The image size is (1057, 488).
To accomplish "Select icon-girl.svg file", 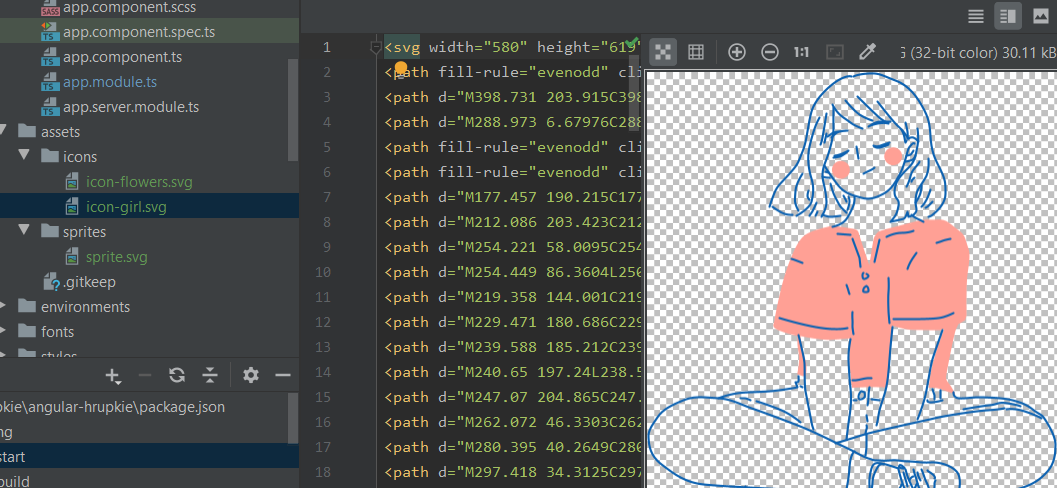I will click(126, 207).
